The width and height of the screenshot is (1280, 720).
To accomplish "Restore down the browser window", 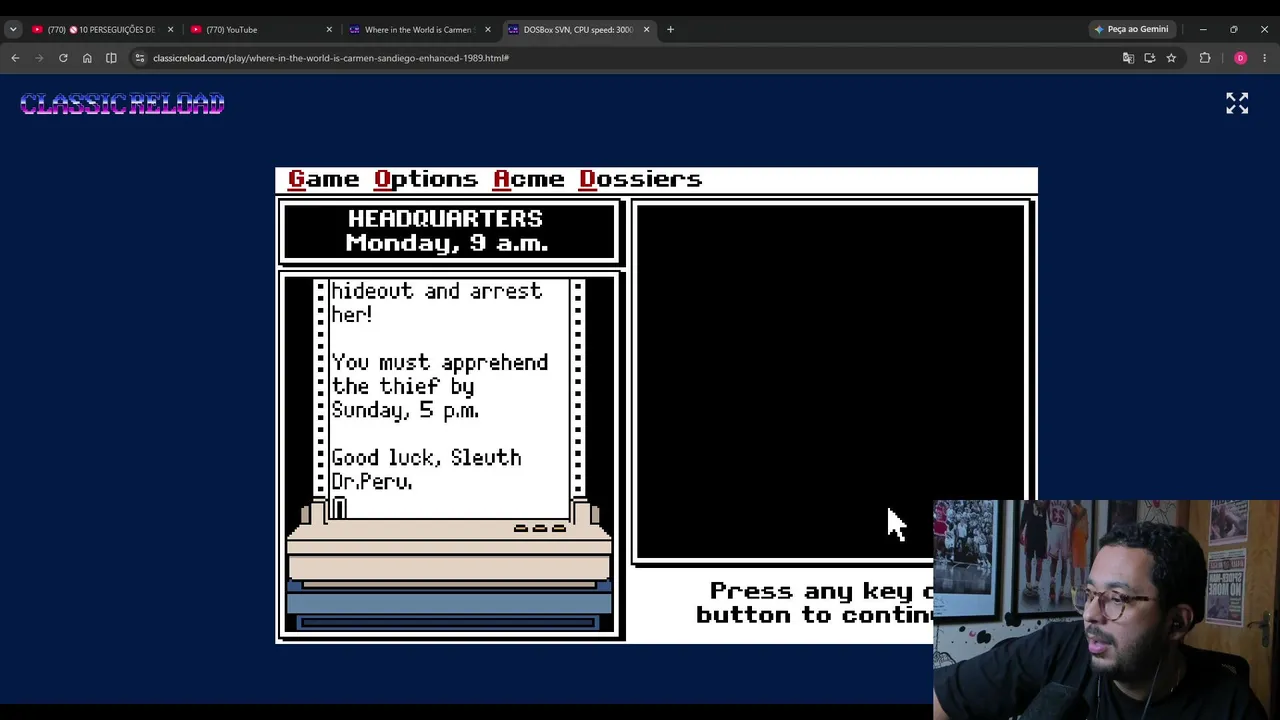I will pyautogui.click(x=1234, y=29).
